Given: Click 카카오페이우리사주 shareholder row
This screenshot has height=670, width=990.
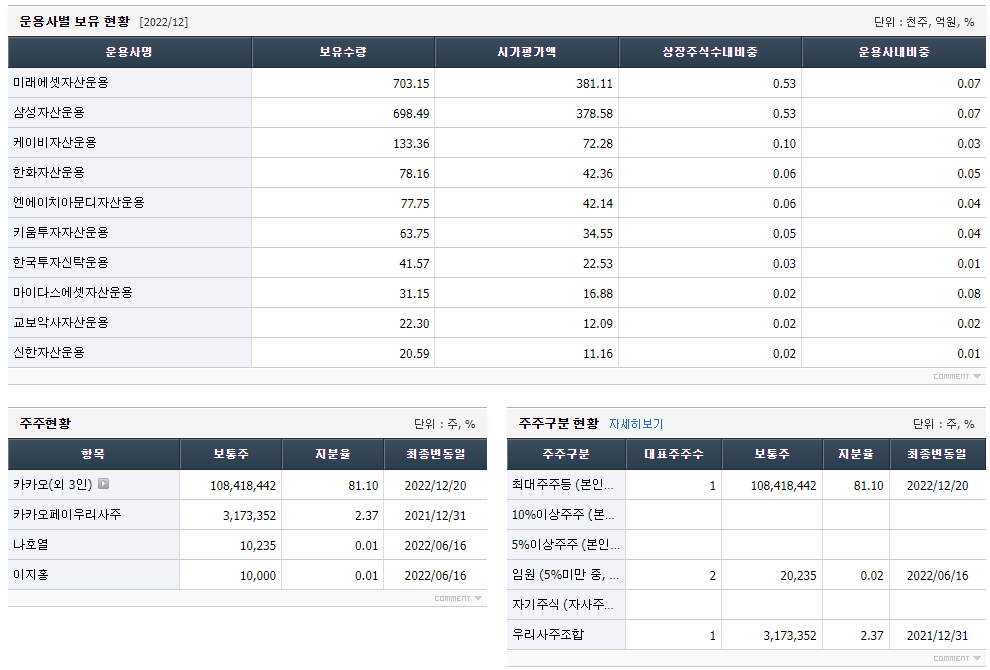Looking at the screenshot, I should [x=248, y=515].
